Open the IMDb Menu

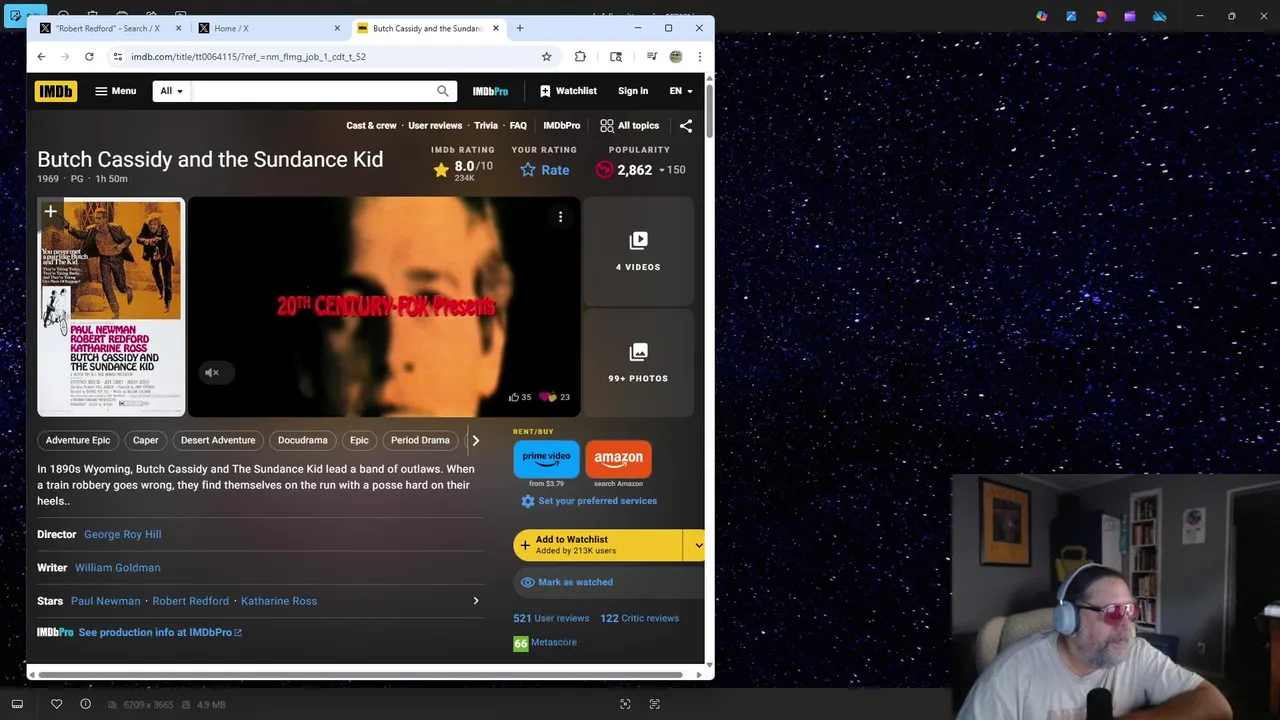click(x=115, y=91)
